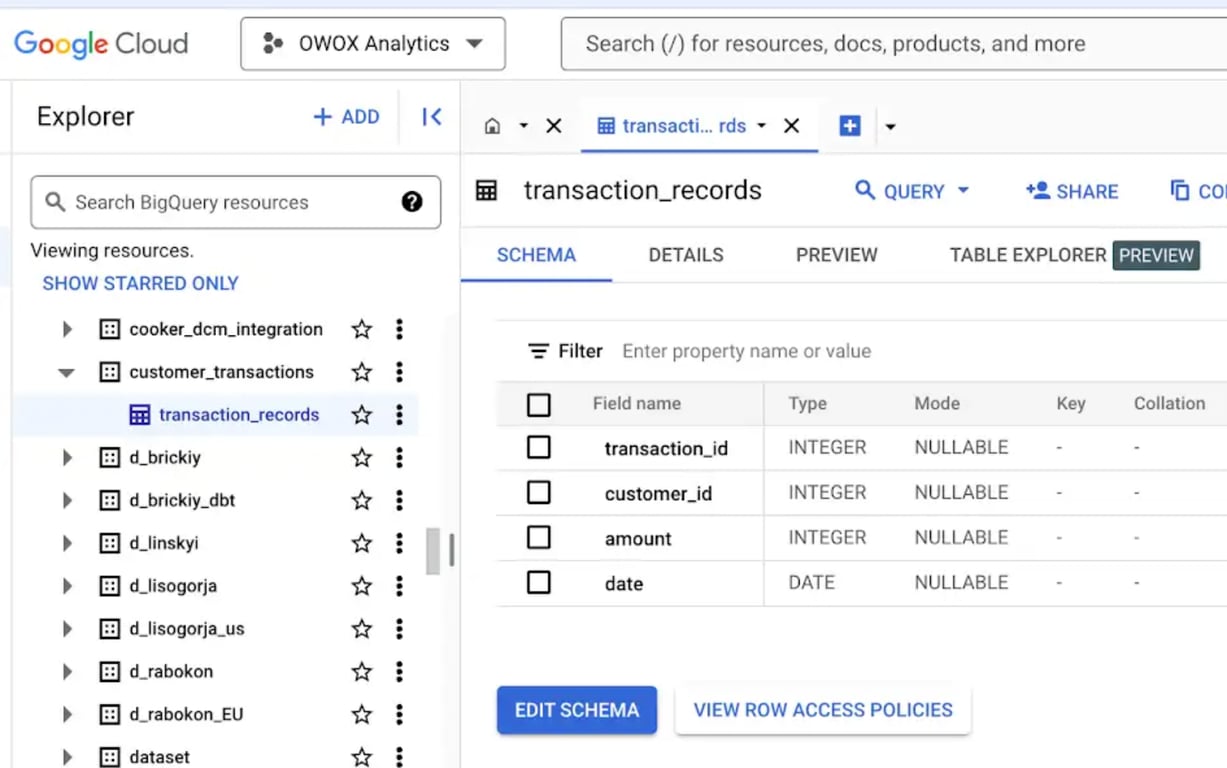1227x768 pixels.
Task: Open the more-actions menu for customer_transactions
Action: click(399, 372)
